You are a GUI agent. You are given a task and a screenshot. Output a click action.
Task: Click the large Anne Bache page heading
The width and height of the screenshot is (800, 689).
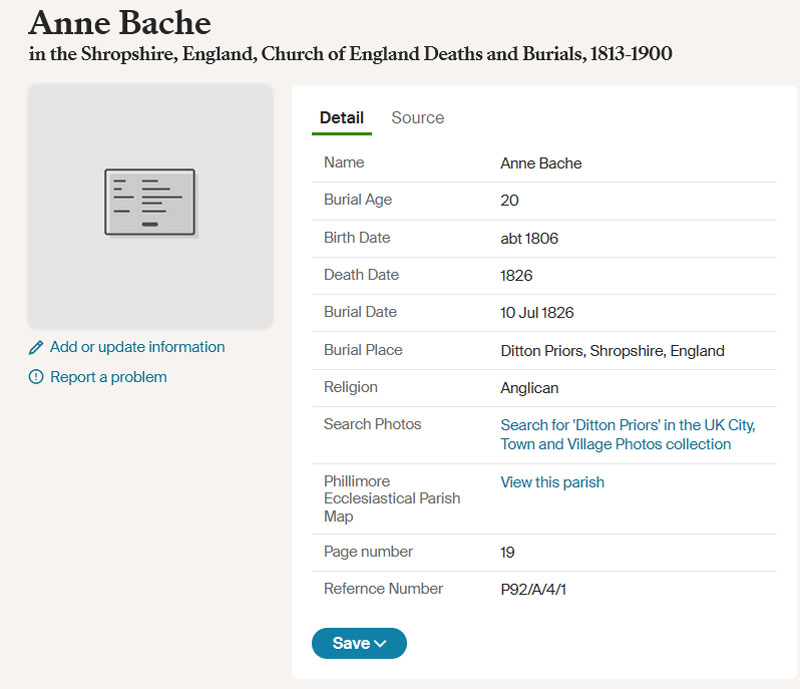coord(119,23)
